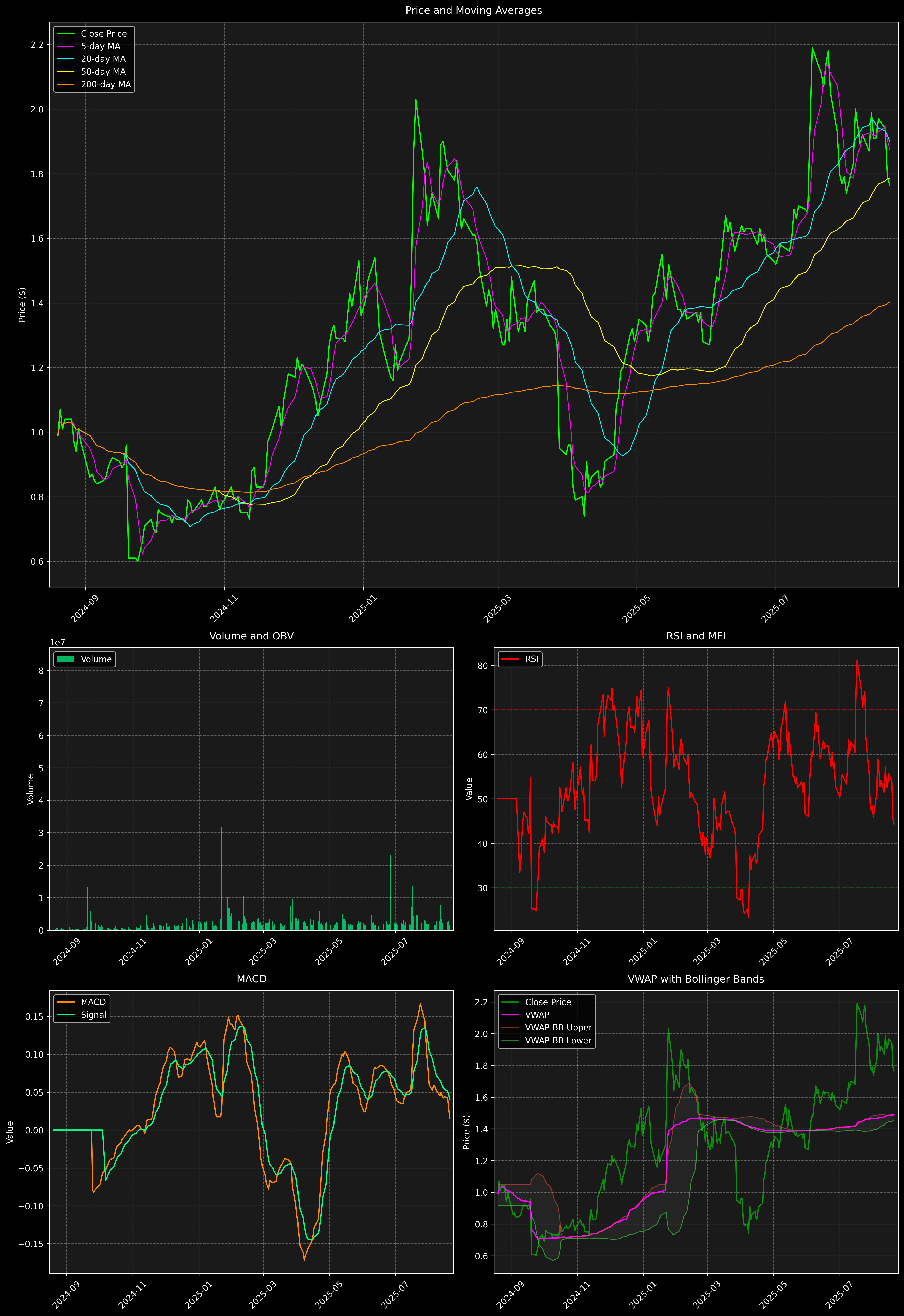Image resolution: width=904 pixels, height=1316 pixels.
Task: Click the 20-day MA legend label
Action: (x=103, y=59)
